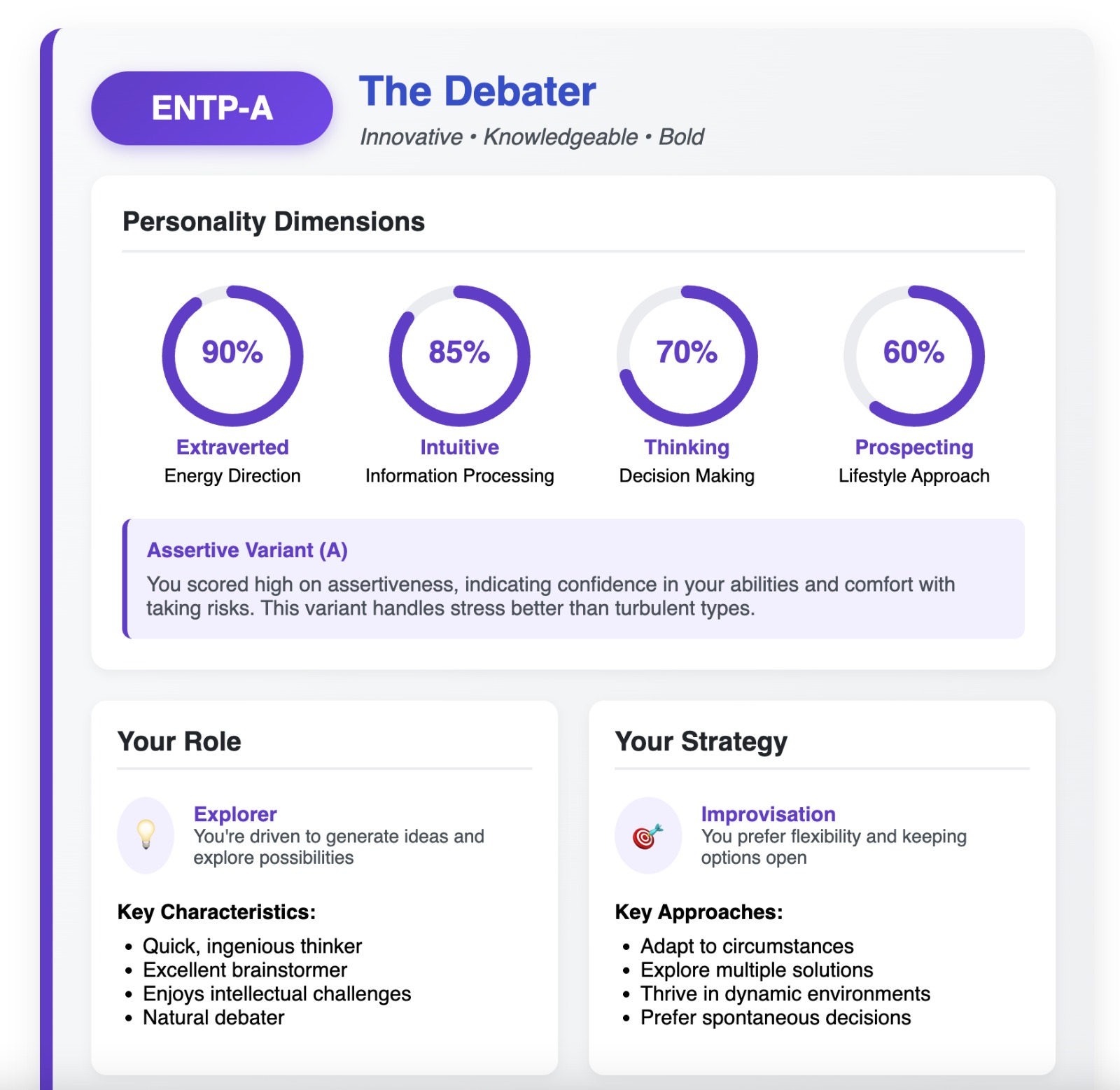Click the Personality Dimensions section heading
This screenshot has width=1120, height=1090.
coord(274,222)
